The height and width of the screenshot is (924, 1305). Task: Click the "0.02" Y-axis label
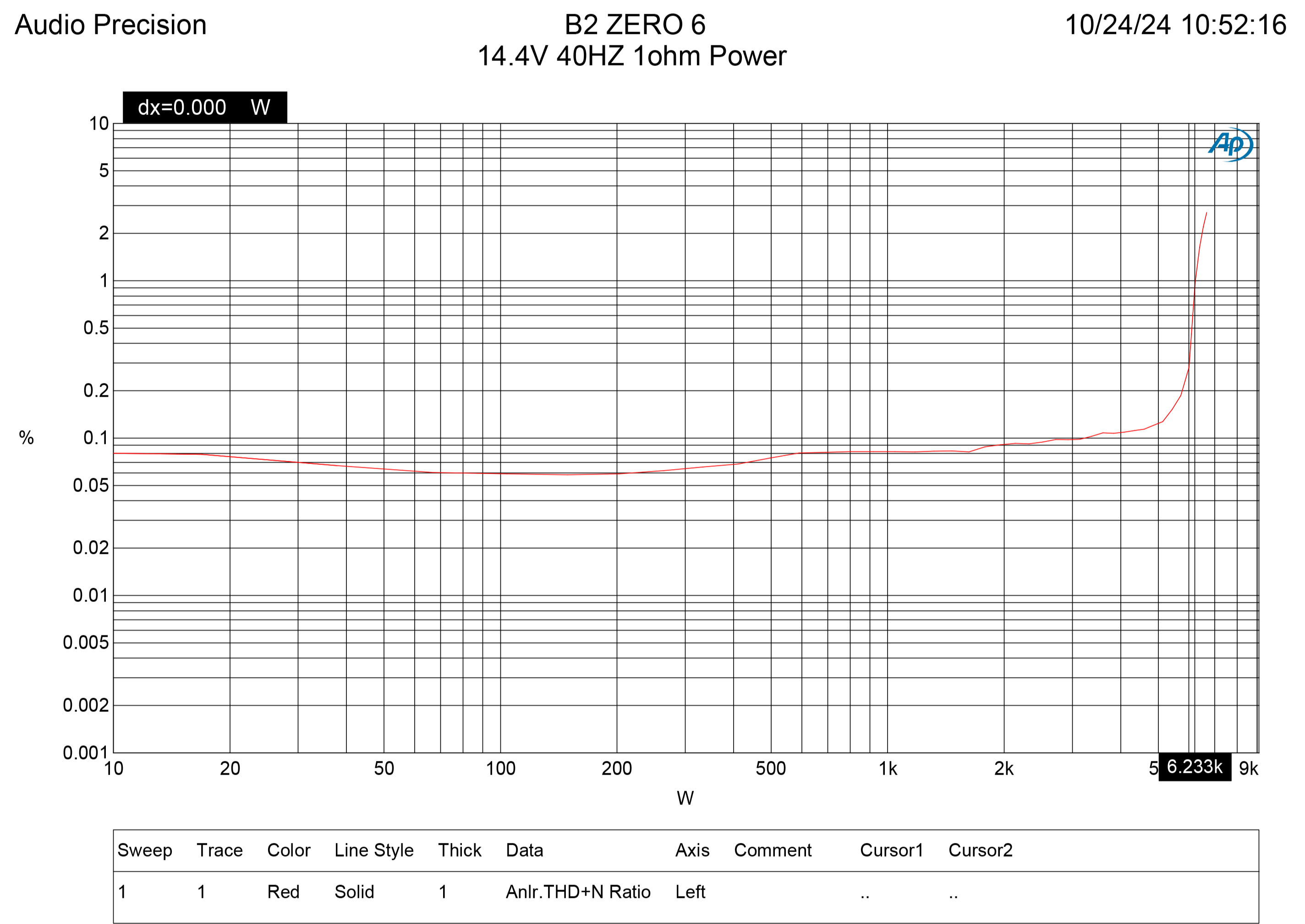click(x=90, y=548)
